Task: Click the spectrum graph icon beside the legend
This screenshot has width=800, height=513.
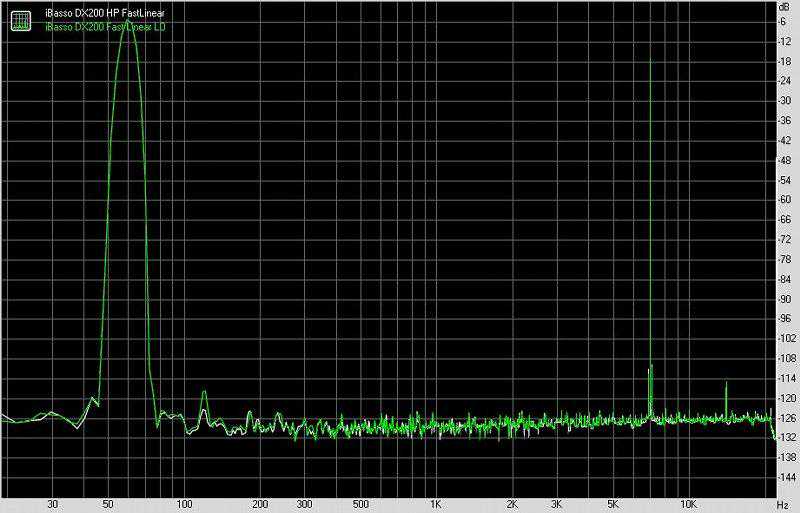Action: point(20,19)
